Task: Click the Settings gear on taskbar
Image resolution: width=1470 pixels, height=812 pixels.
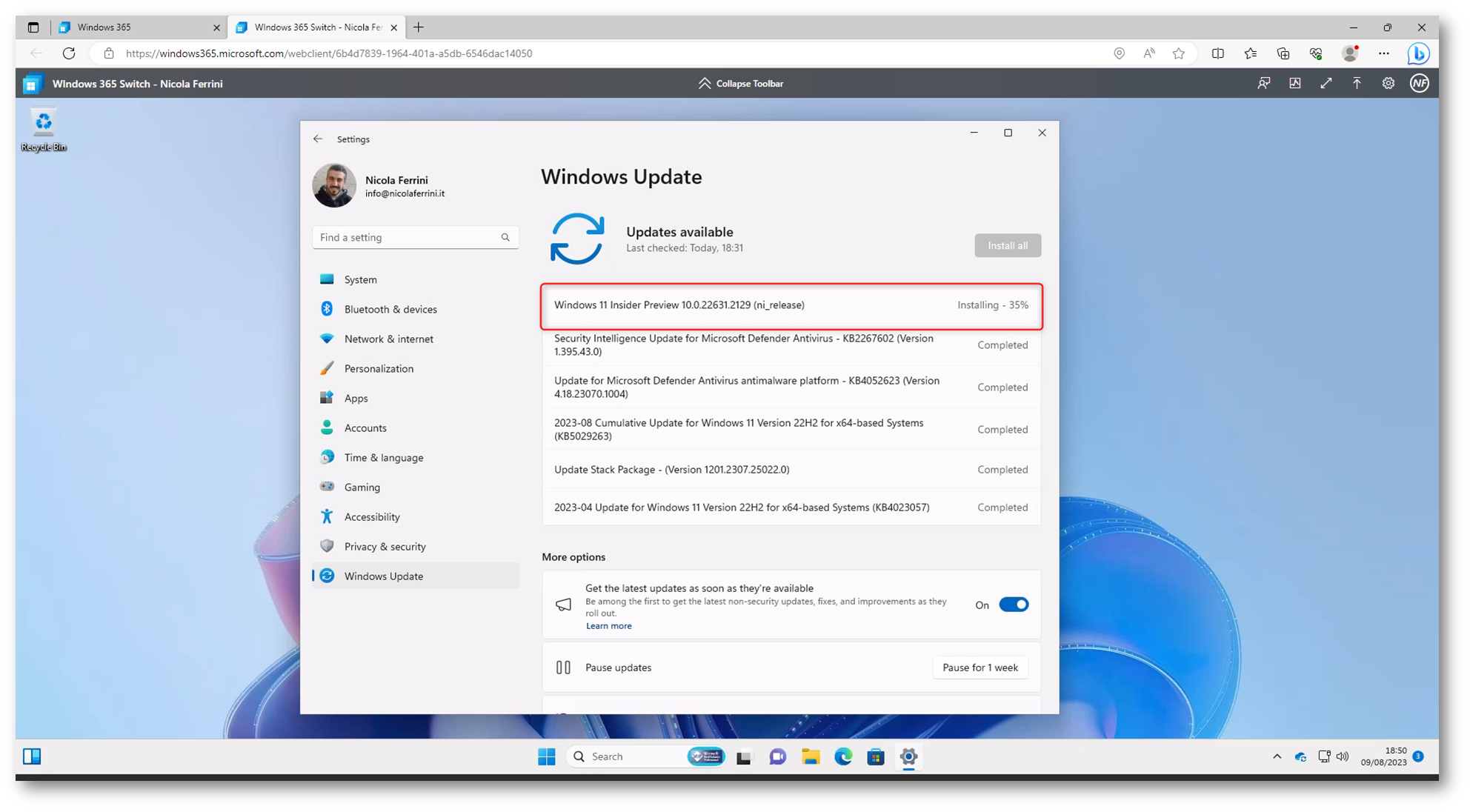Action: pyautogui.click(x=908, y=756)
